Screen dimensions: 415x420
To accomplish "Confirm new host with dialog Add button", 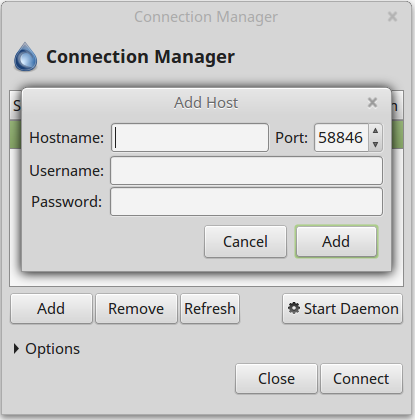I will pyautogui.click(x=336, y=241).
